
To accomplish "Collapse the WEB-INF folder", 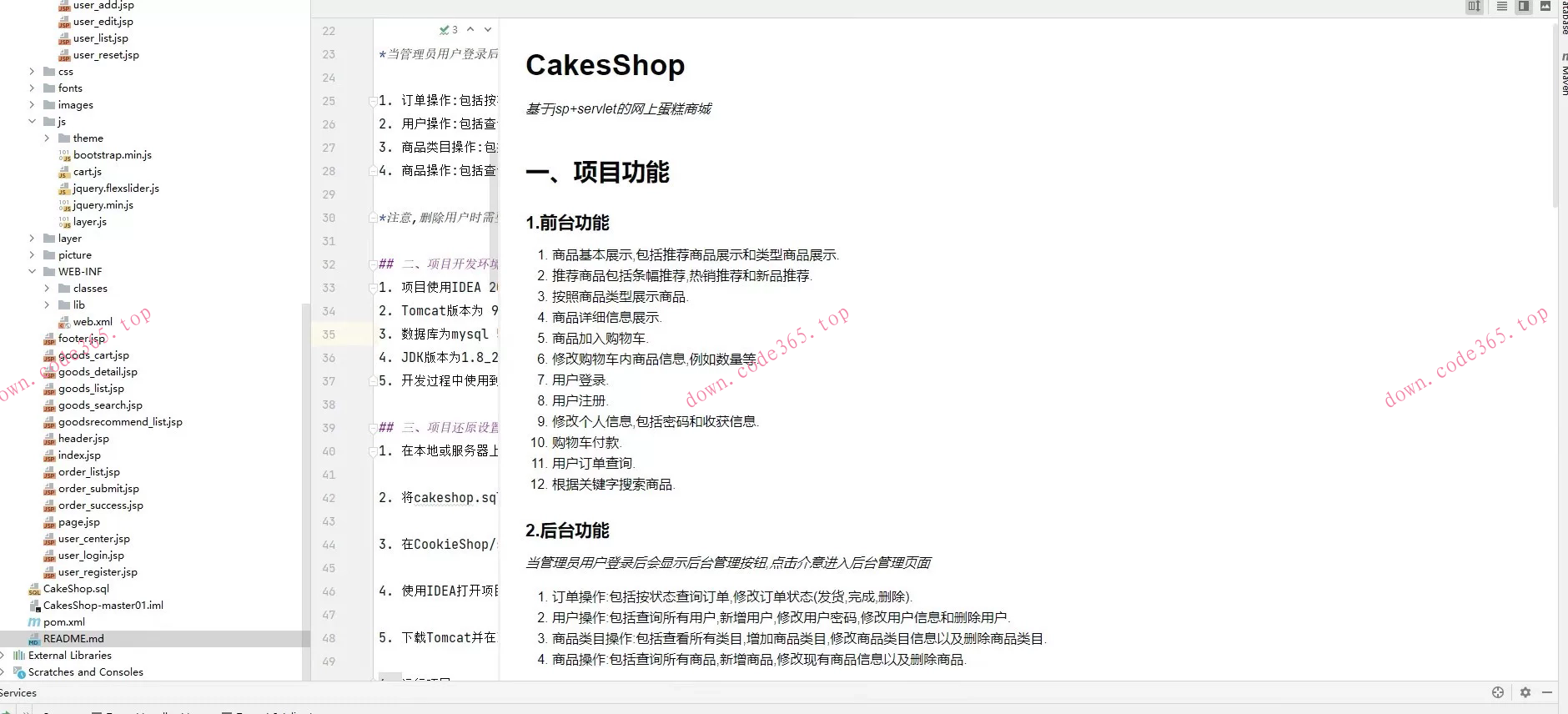I will coord(32,272).
